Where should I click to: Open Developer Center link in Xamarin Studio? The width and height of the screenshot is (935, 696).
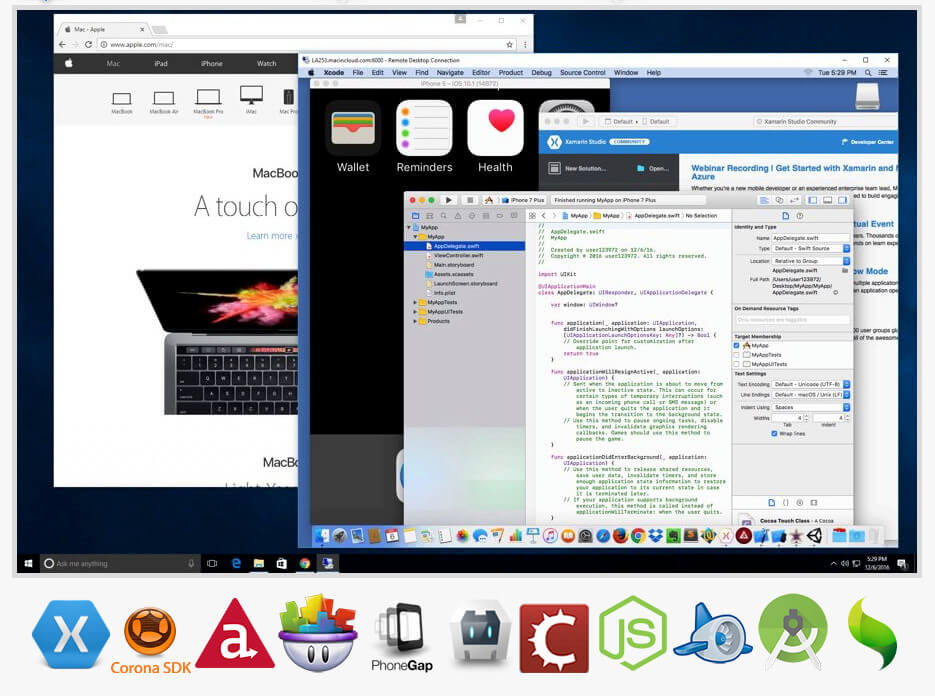tap(868, 142)
